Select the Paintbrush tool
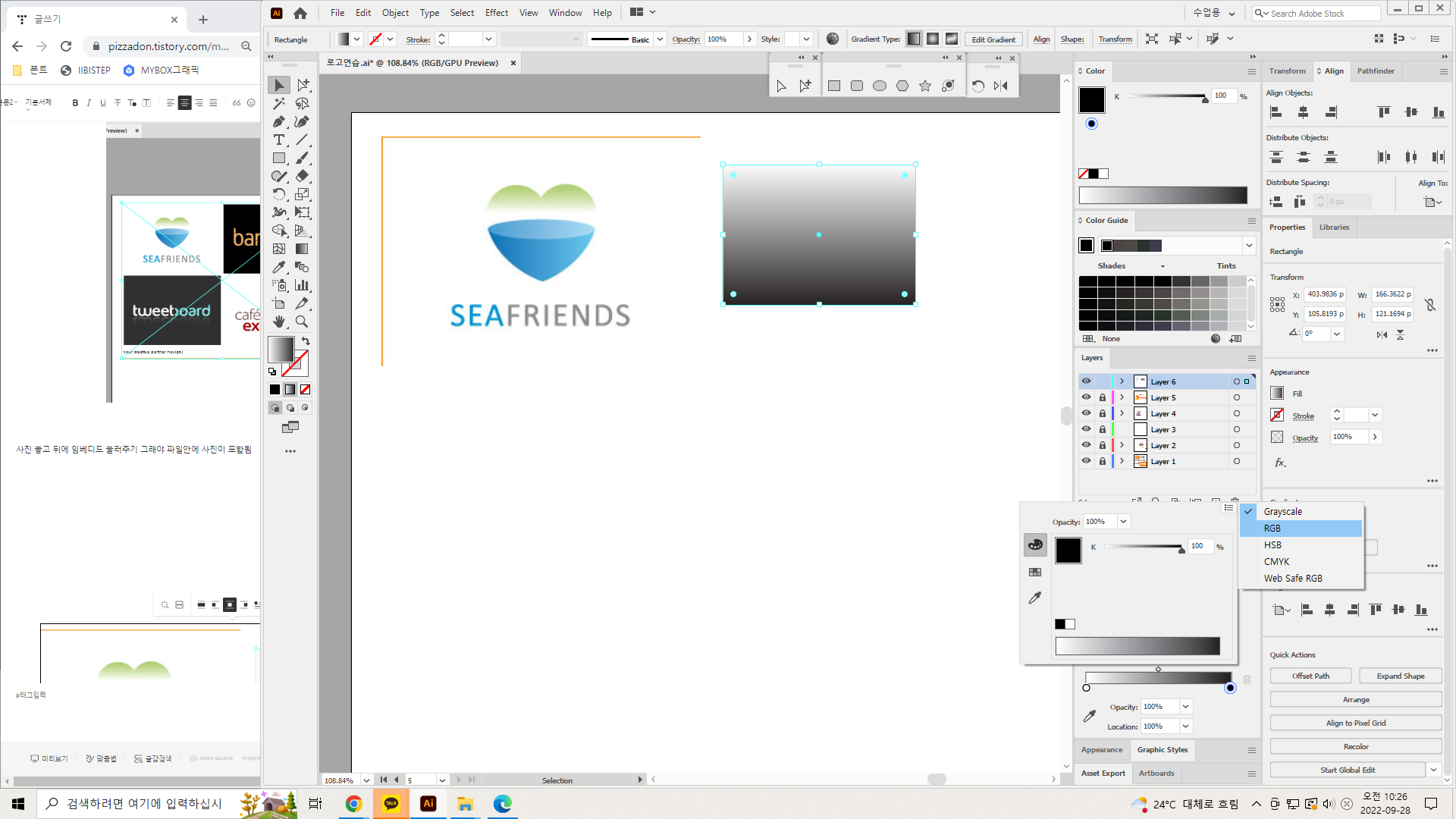 [302, 158]
